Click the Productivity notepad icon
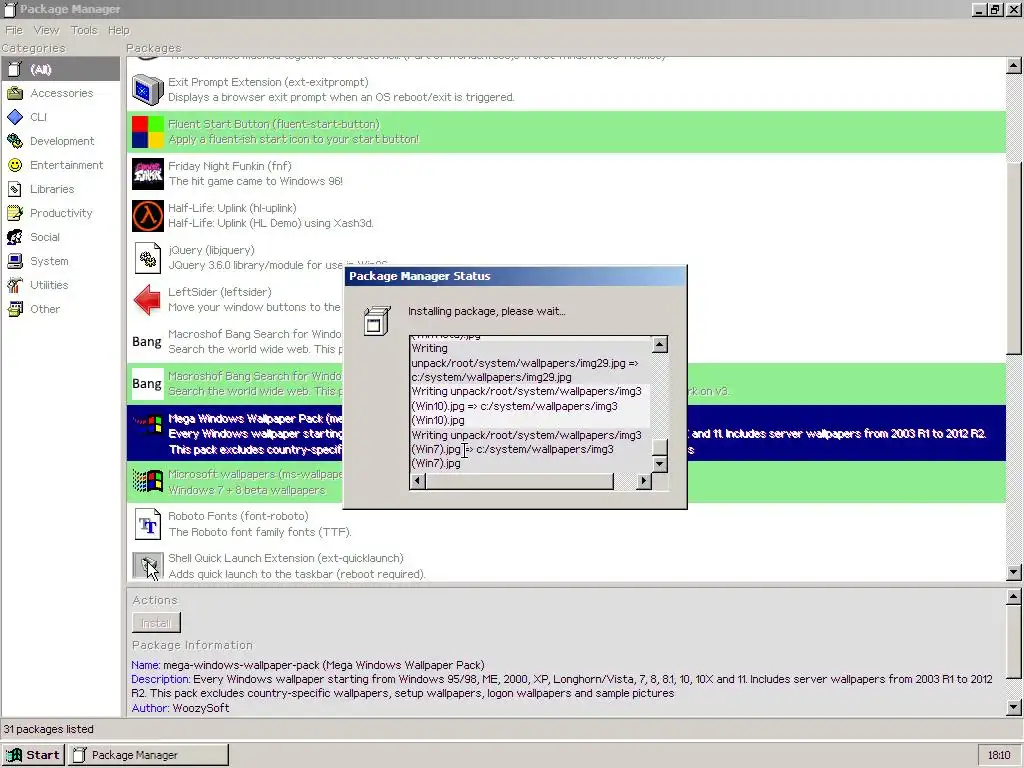The width and height of the screenshot is (1024, 768). pyautogui.click(x=15, y=213)
